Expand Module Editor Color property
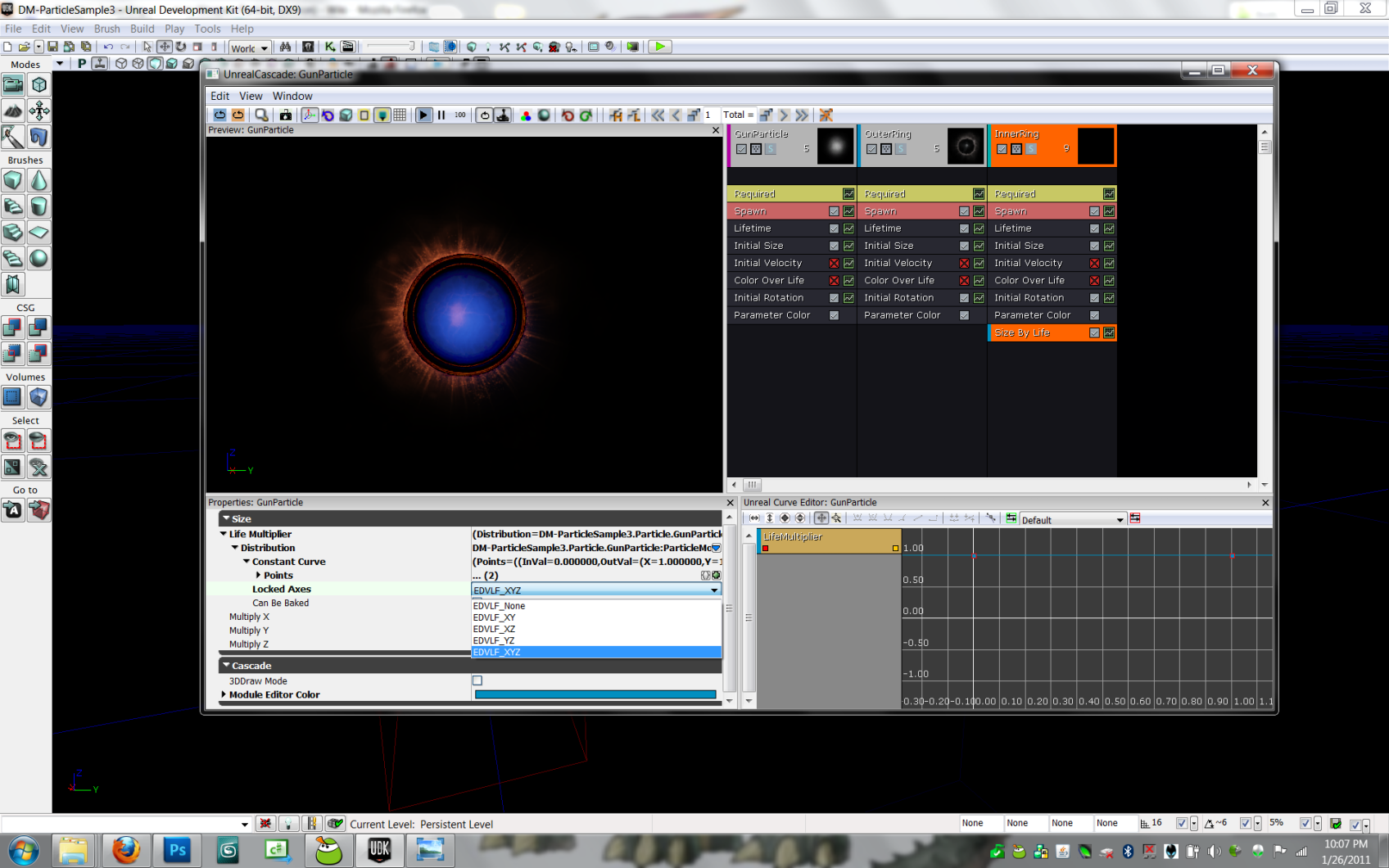Viewport: 1389px width, 868px height. pyautogui.click(x=223, y=694)
